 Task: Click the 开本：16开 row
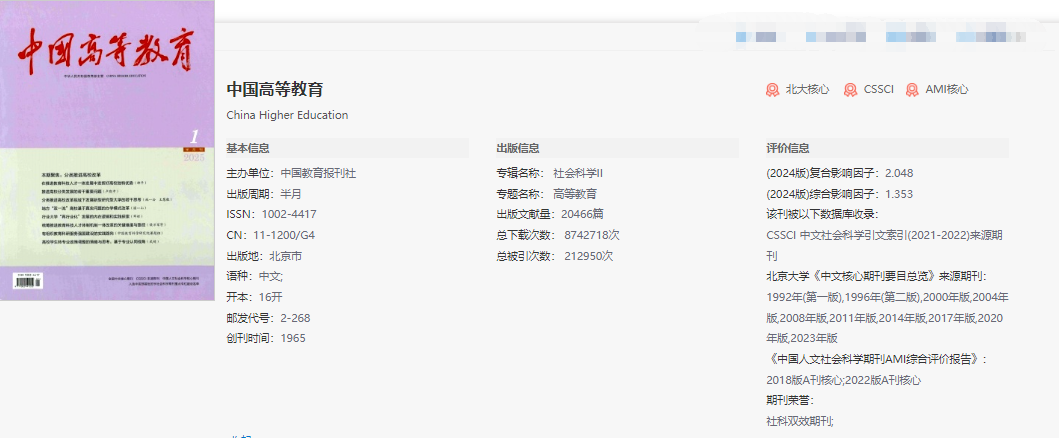(255, 297)
